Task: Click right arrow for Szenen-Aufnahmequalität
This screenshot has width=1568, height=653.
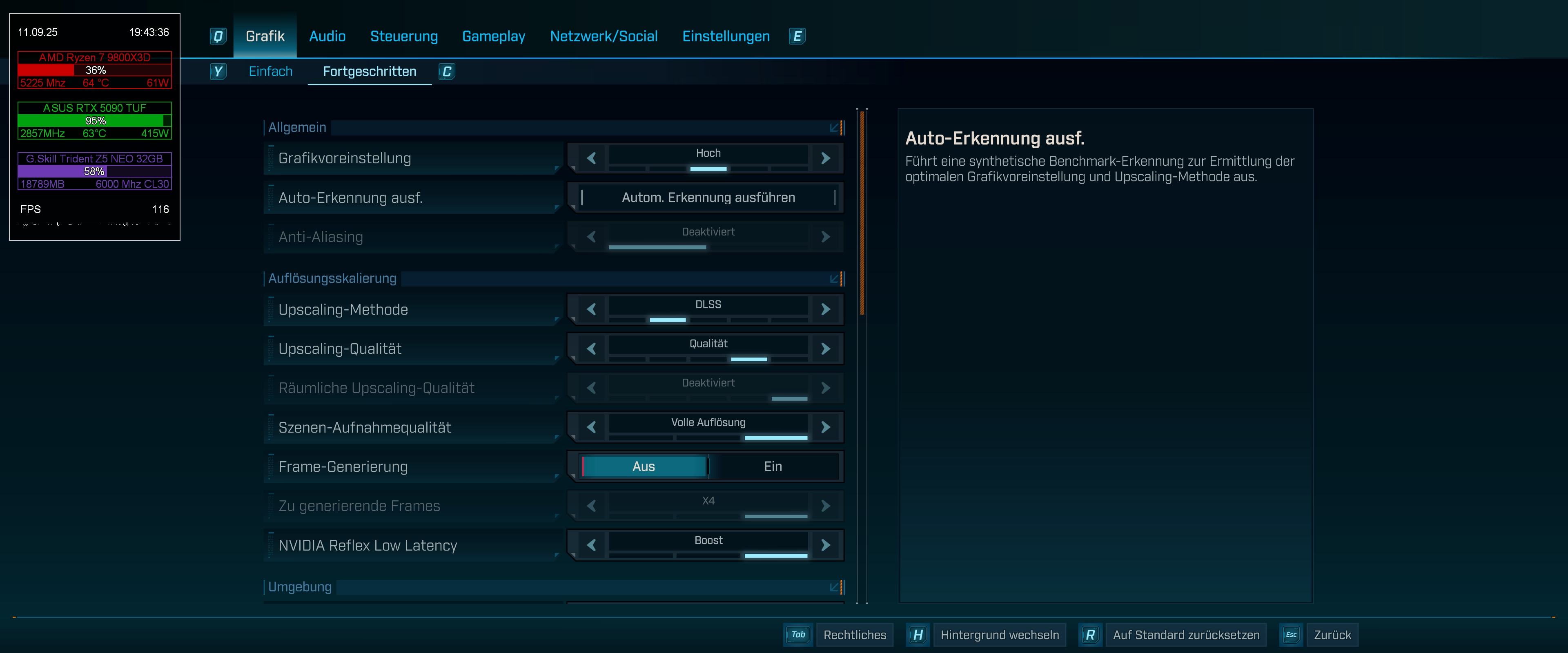Action: click(x=825, y=427)
